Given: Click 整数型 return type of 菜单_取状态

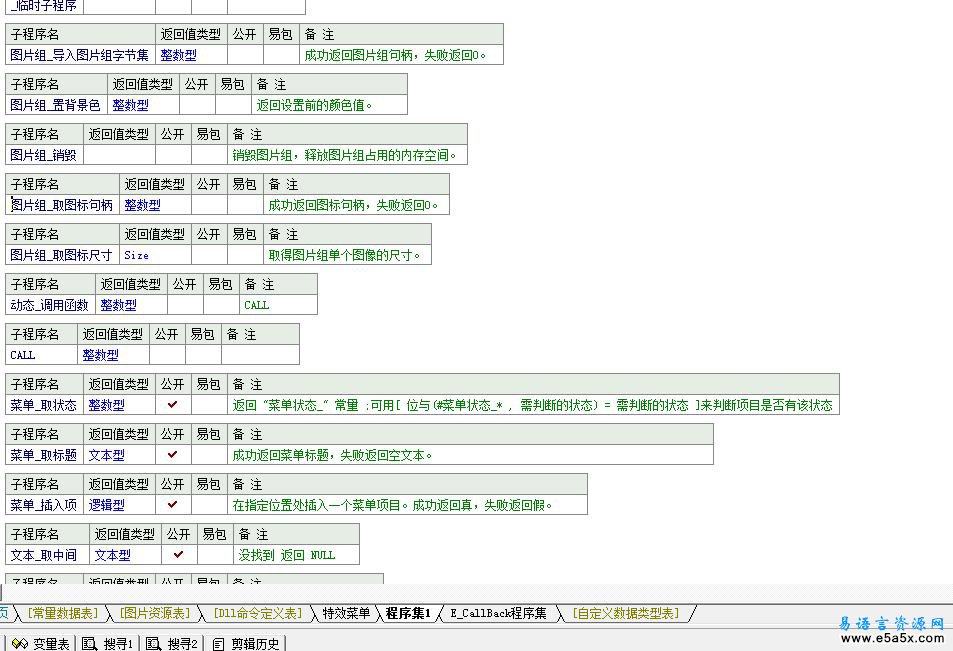Looking at the screenshot, I should (x=119, y=405).
